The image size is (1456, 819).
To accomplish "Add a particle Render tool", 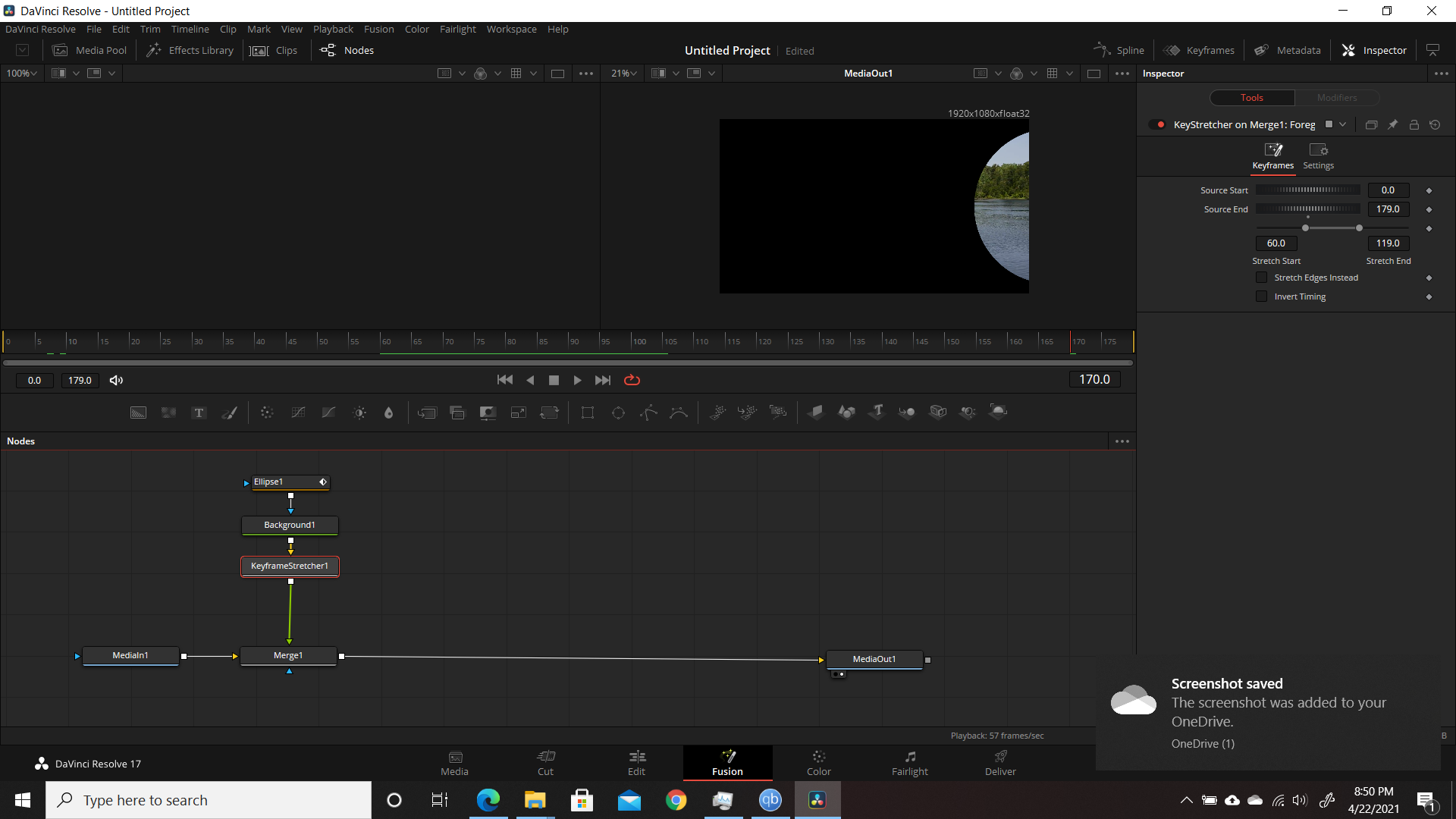I will [x=778, y=413].
